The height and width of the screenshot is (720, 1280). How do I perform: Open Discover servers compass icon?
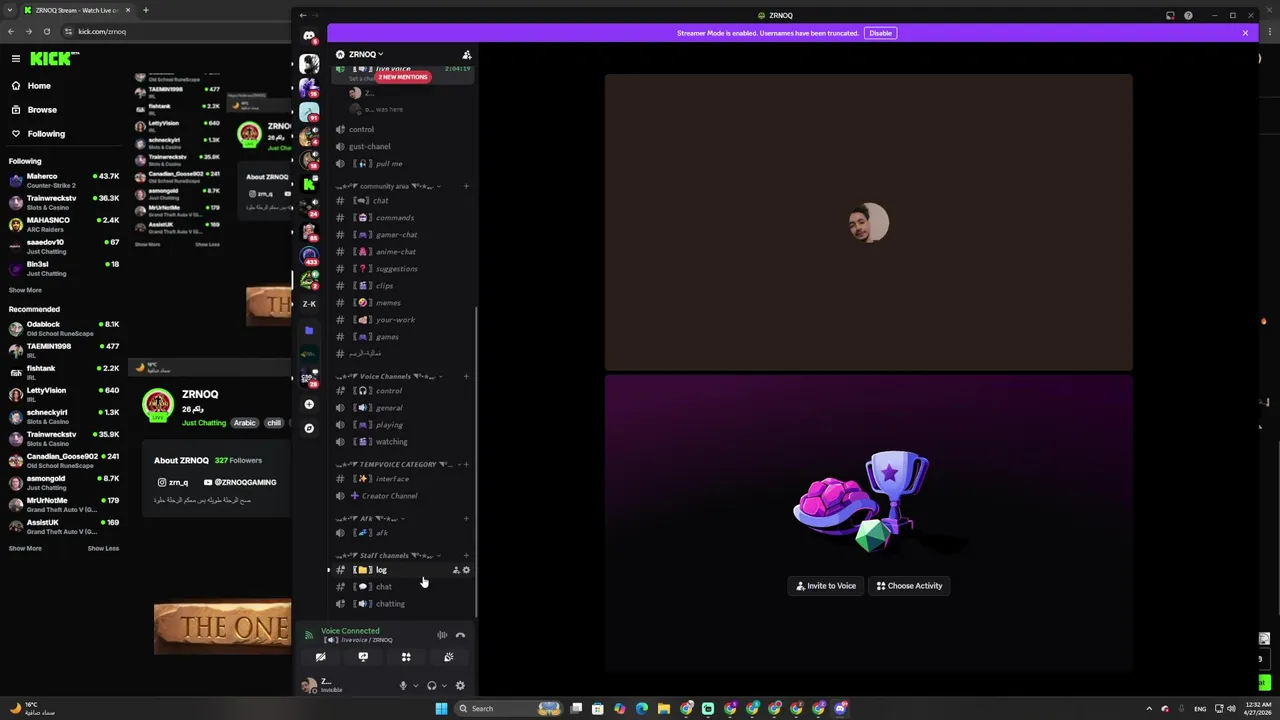[309, 428]
